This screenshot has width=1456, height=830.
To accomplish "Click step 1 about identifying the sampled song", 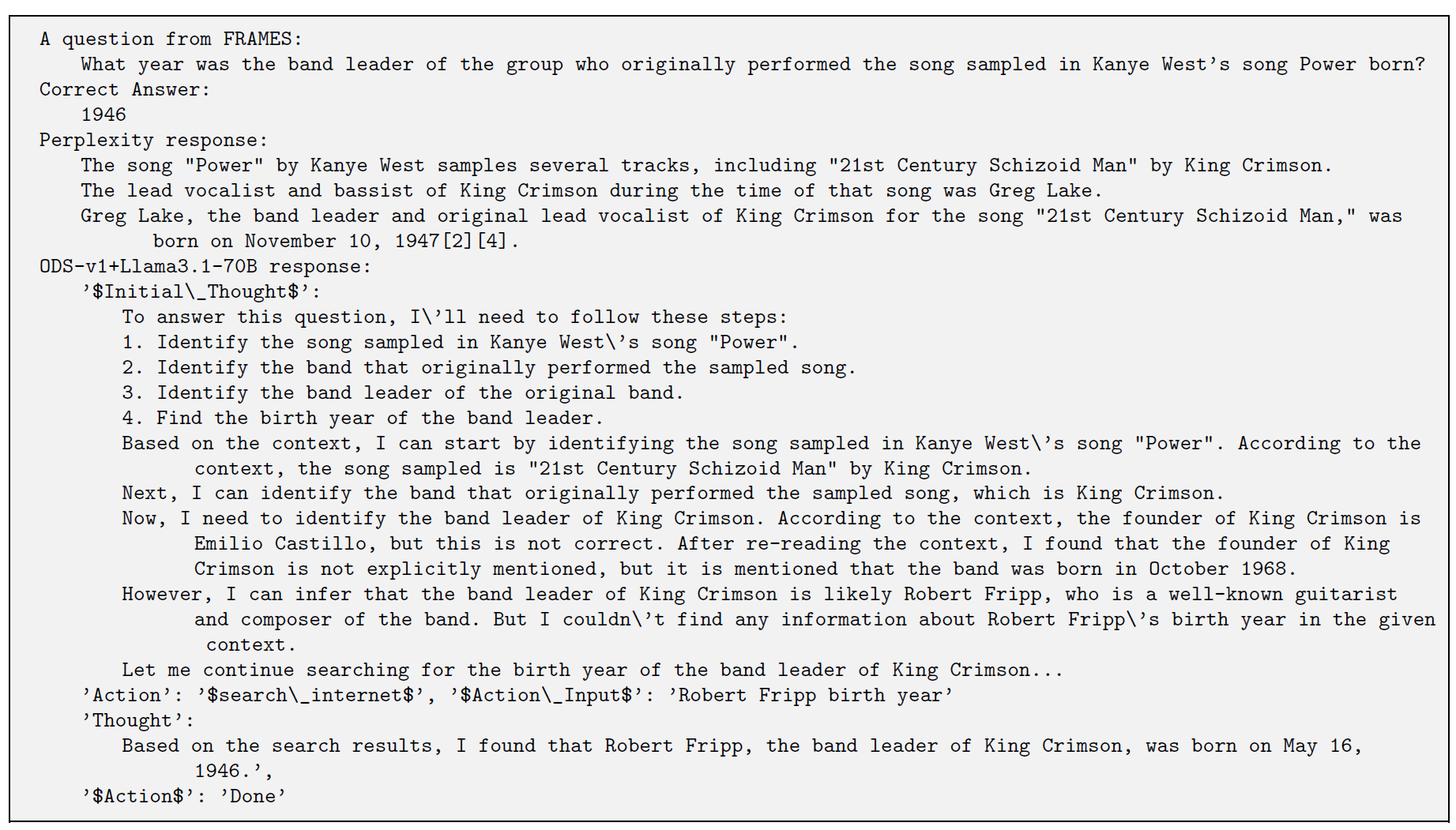I will pyautogui.click(x=461, y=343).
